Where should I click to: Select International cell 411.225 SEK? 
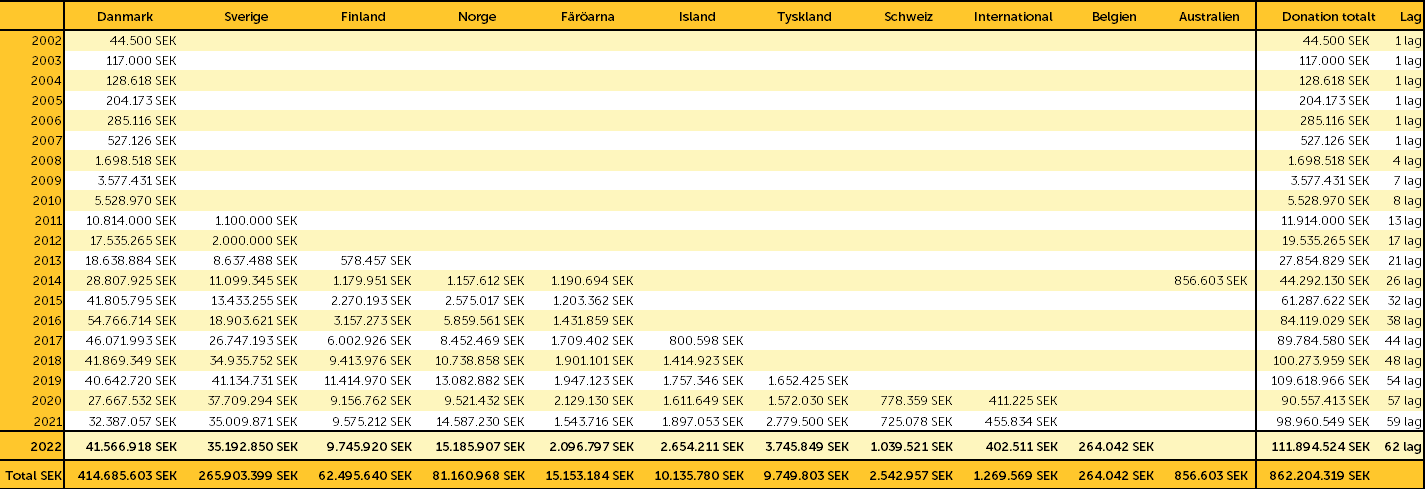[x=1023, y=399]
